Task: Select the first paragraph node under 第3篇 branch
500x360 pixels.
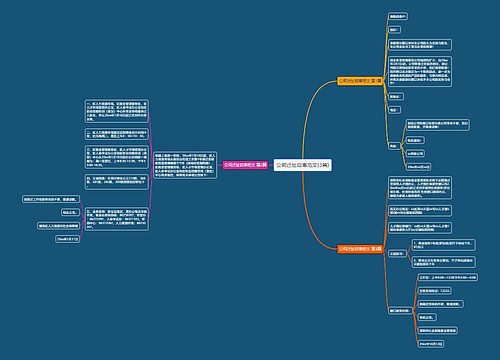Action: [x=420, y=189]
